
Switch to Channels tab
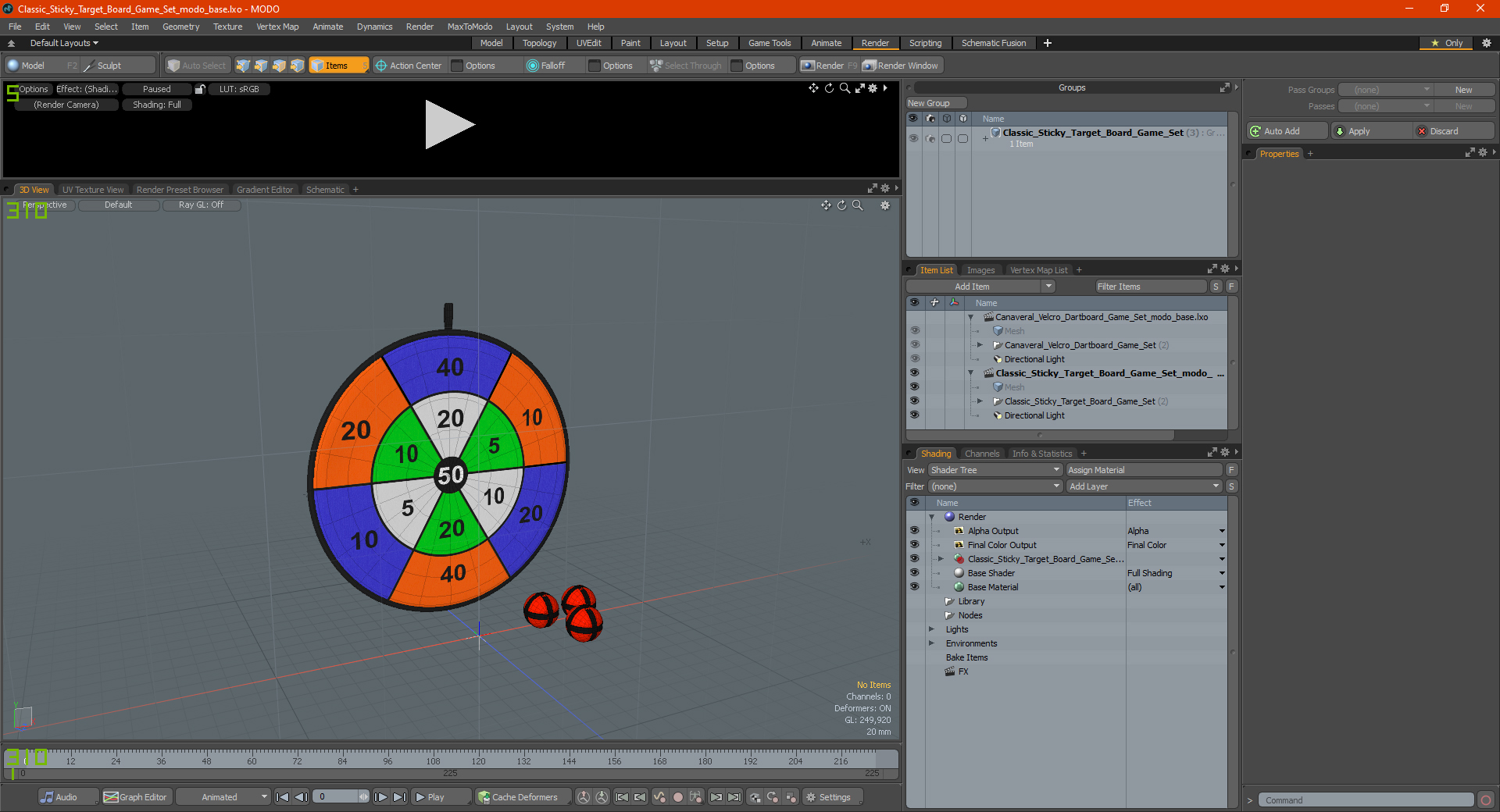(x=981, y=454)
